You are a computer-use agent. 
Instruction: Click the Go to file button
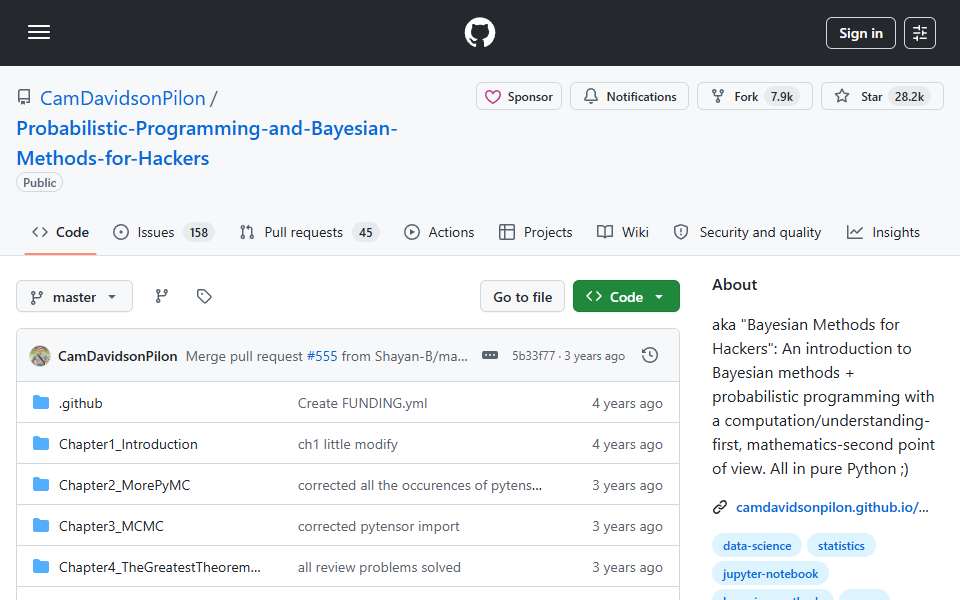click(x=522, y=297)
